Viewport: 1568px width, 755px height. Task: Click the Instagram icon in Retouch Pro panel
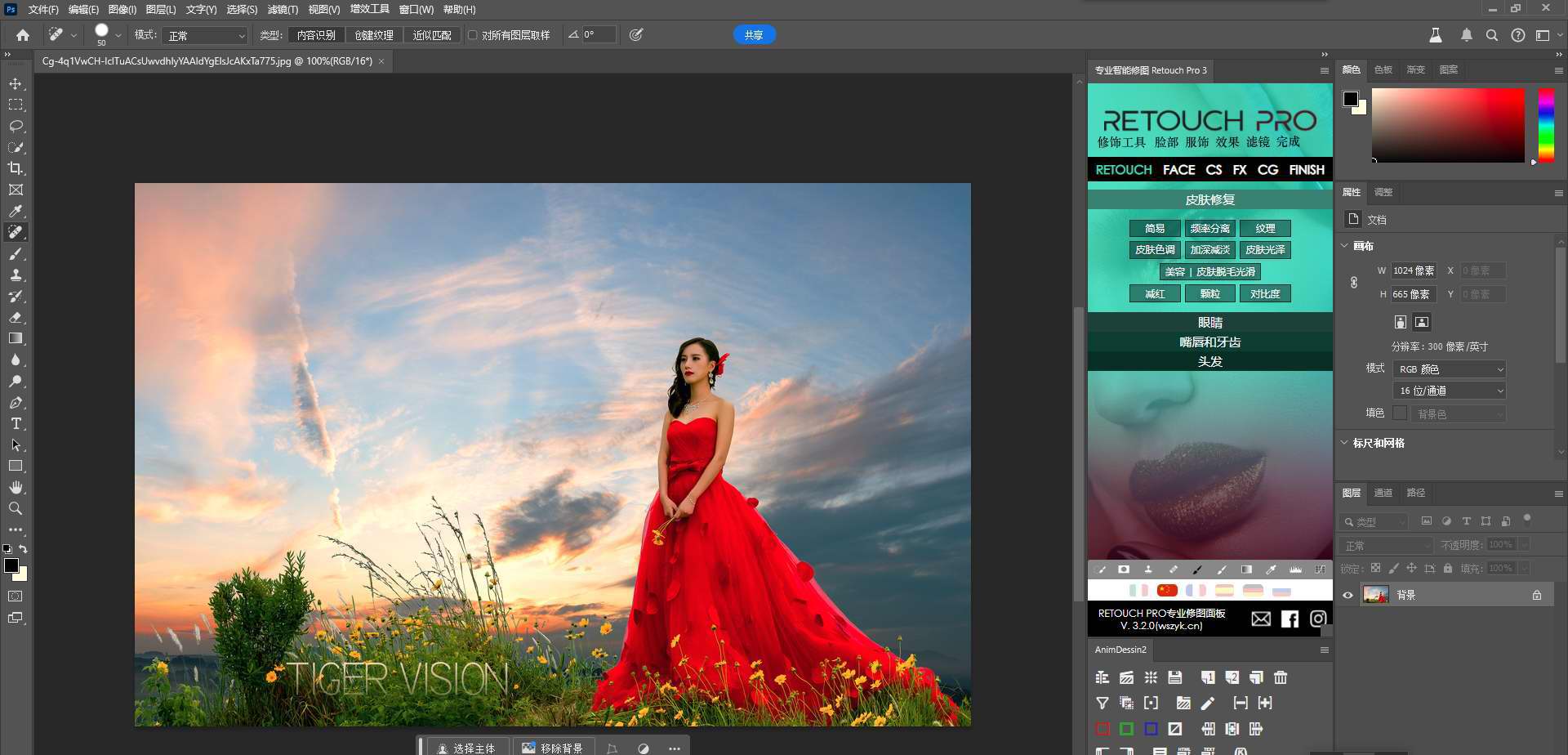point(1318,619)
